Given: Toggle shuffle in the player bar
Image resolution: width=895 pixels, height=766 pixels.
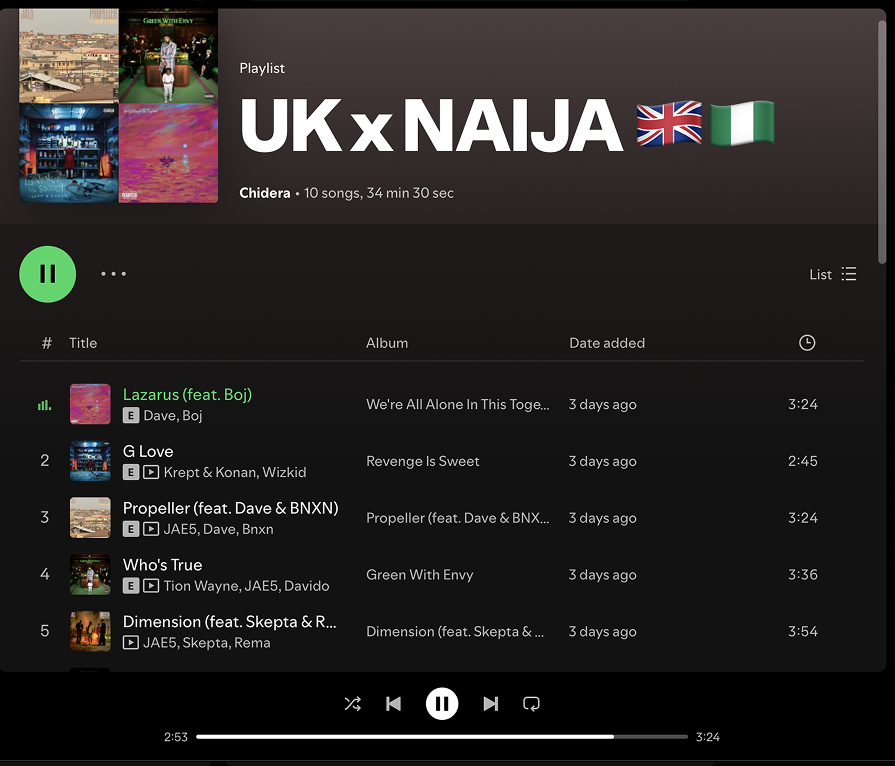Looking at the screenshot, I should coord(352,704).
